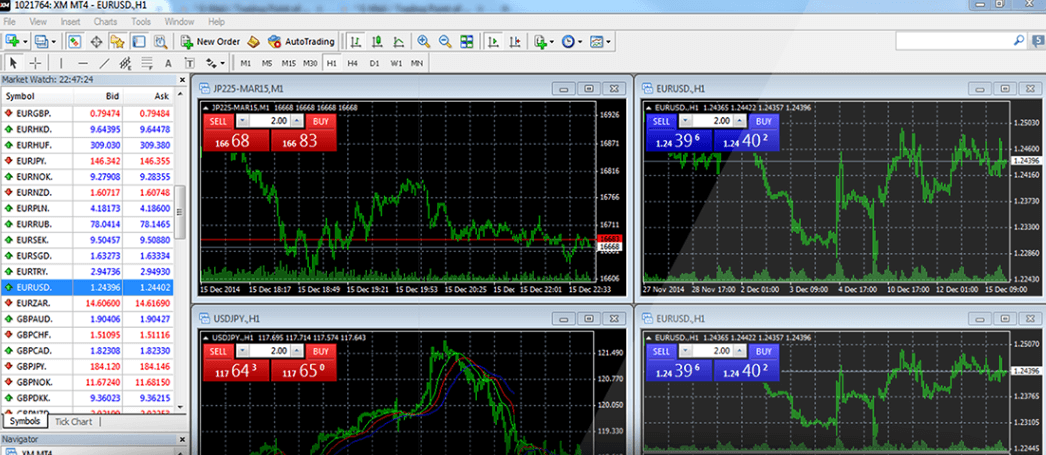Switch timeframe to D1
Screen dimensions: 1046x455
pos(374,63)
